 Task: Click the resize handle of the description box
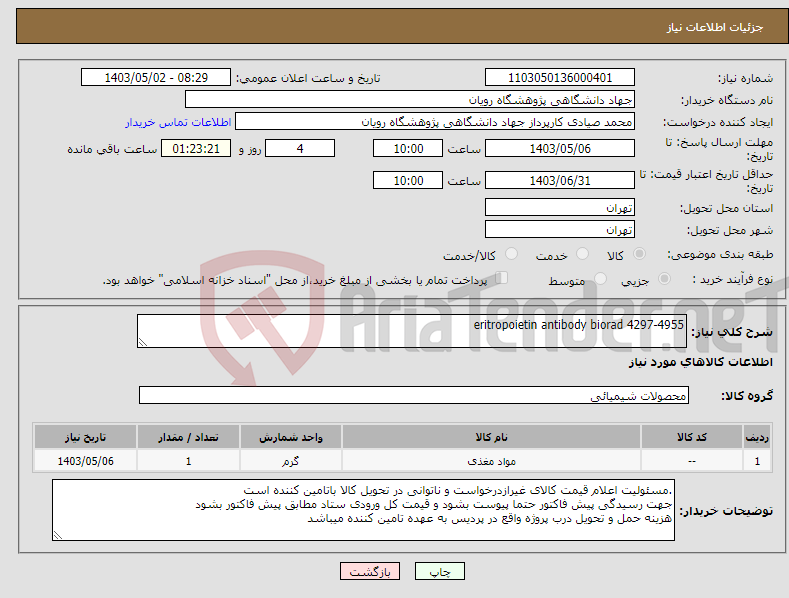coord(143,342)
